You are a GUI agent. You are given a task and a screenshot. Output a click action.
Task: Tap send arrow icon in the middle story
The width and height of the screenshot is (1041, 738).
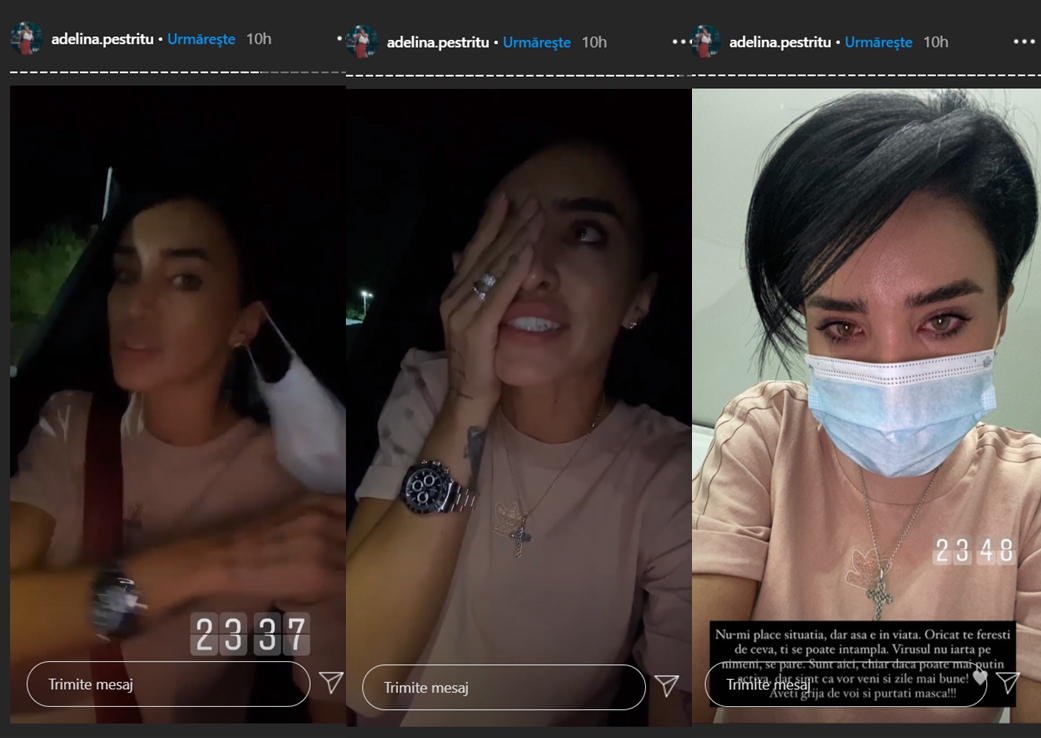tap(667, 686)
